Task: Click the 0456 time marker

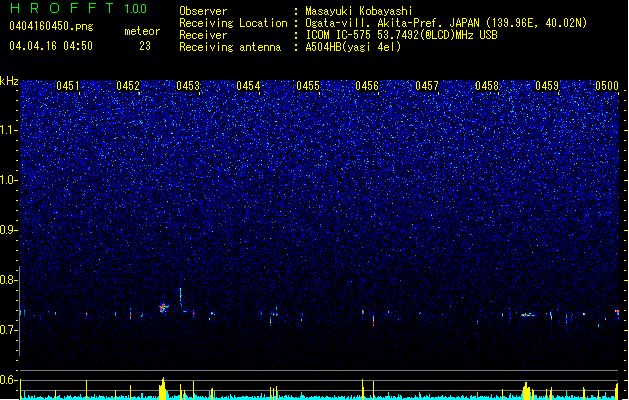Action: [367, 86]
